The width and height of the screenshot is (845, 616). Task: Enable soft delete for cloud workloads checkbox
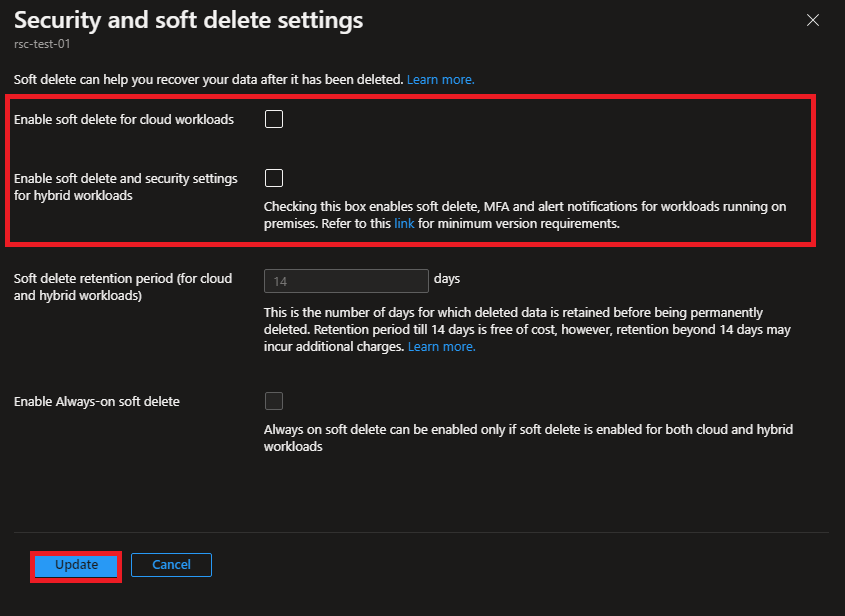pos(274,119)
